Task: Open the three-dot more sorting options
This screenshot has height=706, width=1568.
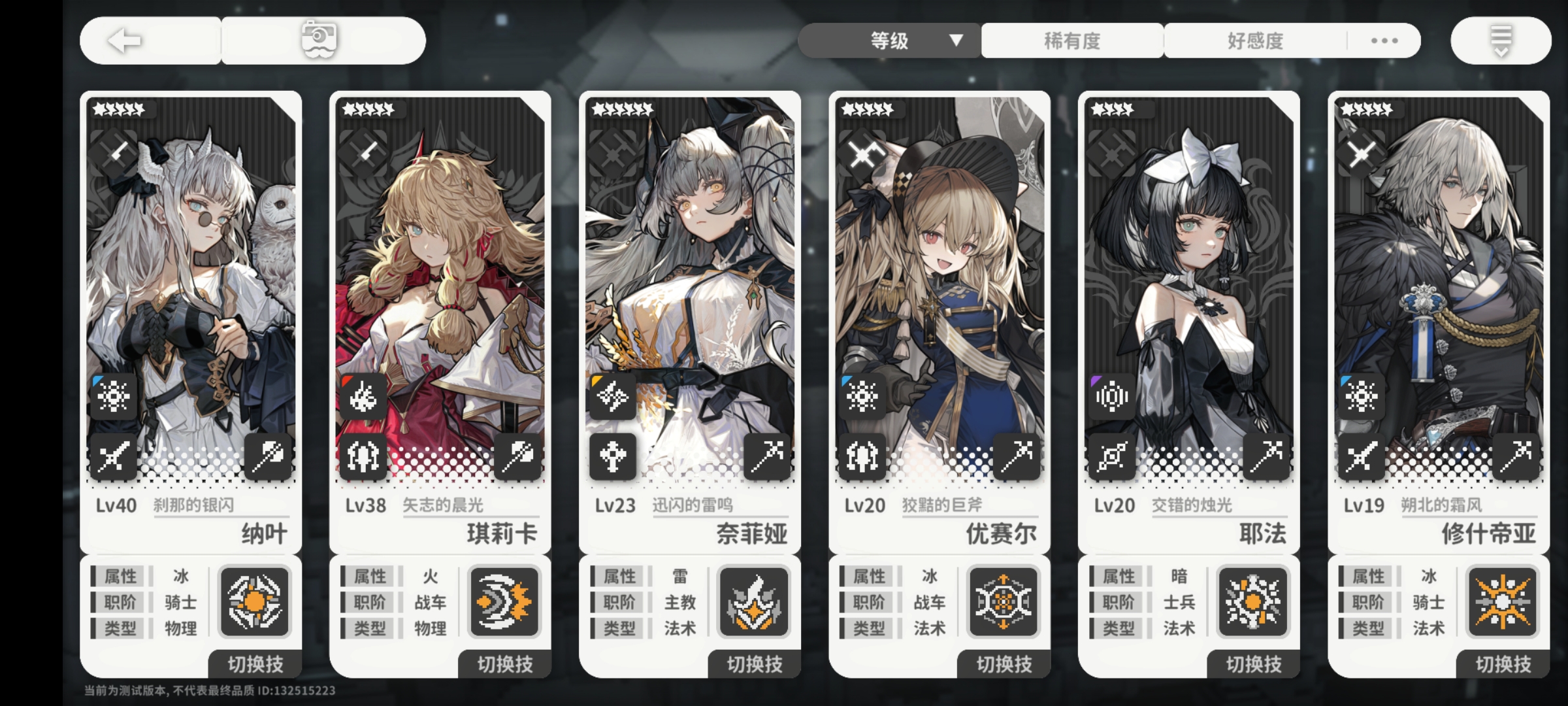Action: point(1384,41)
